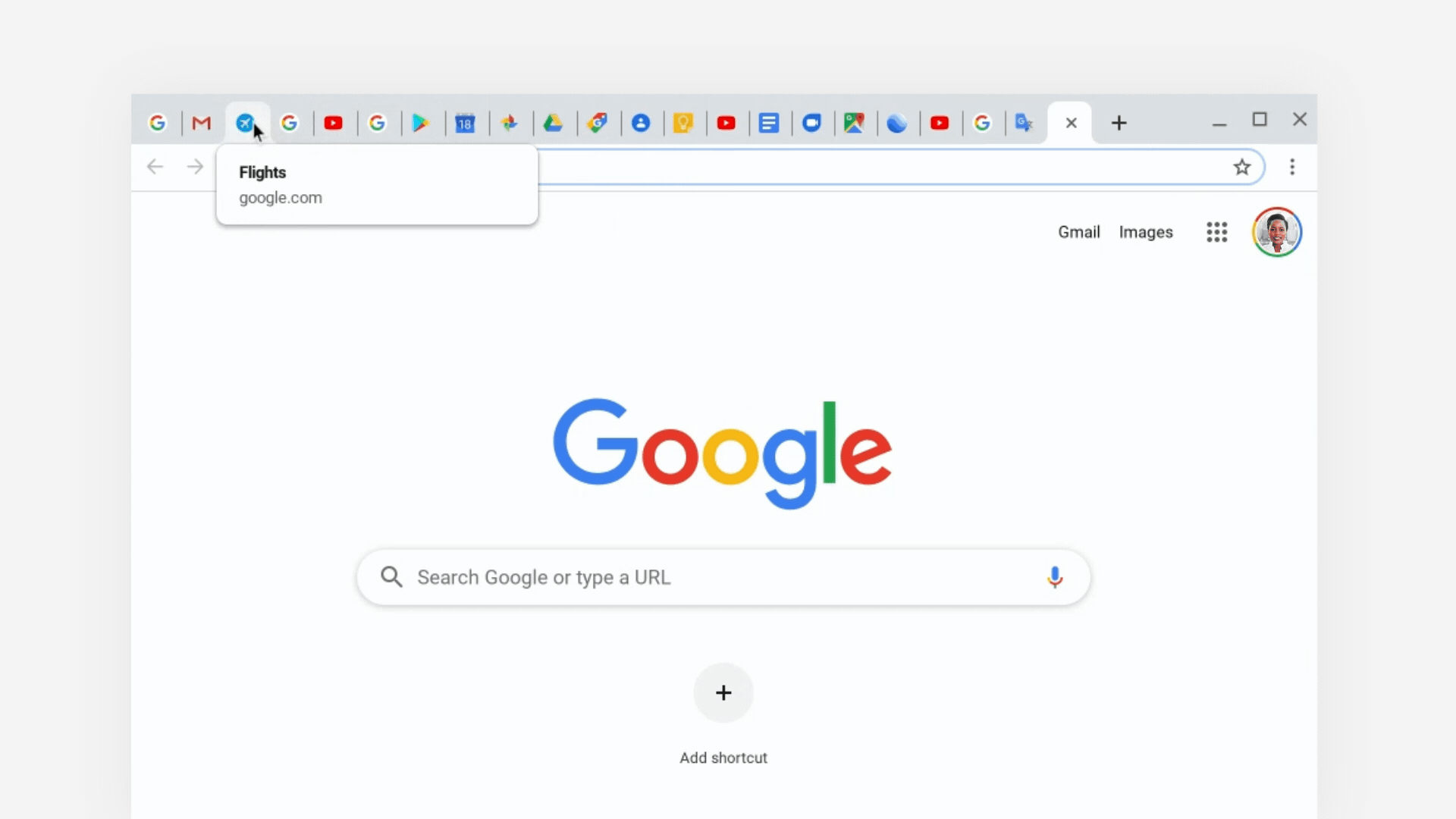This screenshot has width=1456, height=819.
Task: Click Images link in top right
Action: pyautogui.click(x=1145, y=232)
